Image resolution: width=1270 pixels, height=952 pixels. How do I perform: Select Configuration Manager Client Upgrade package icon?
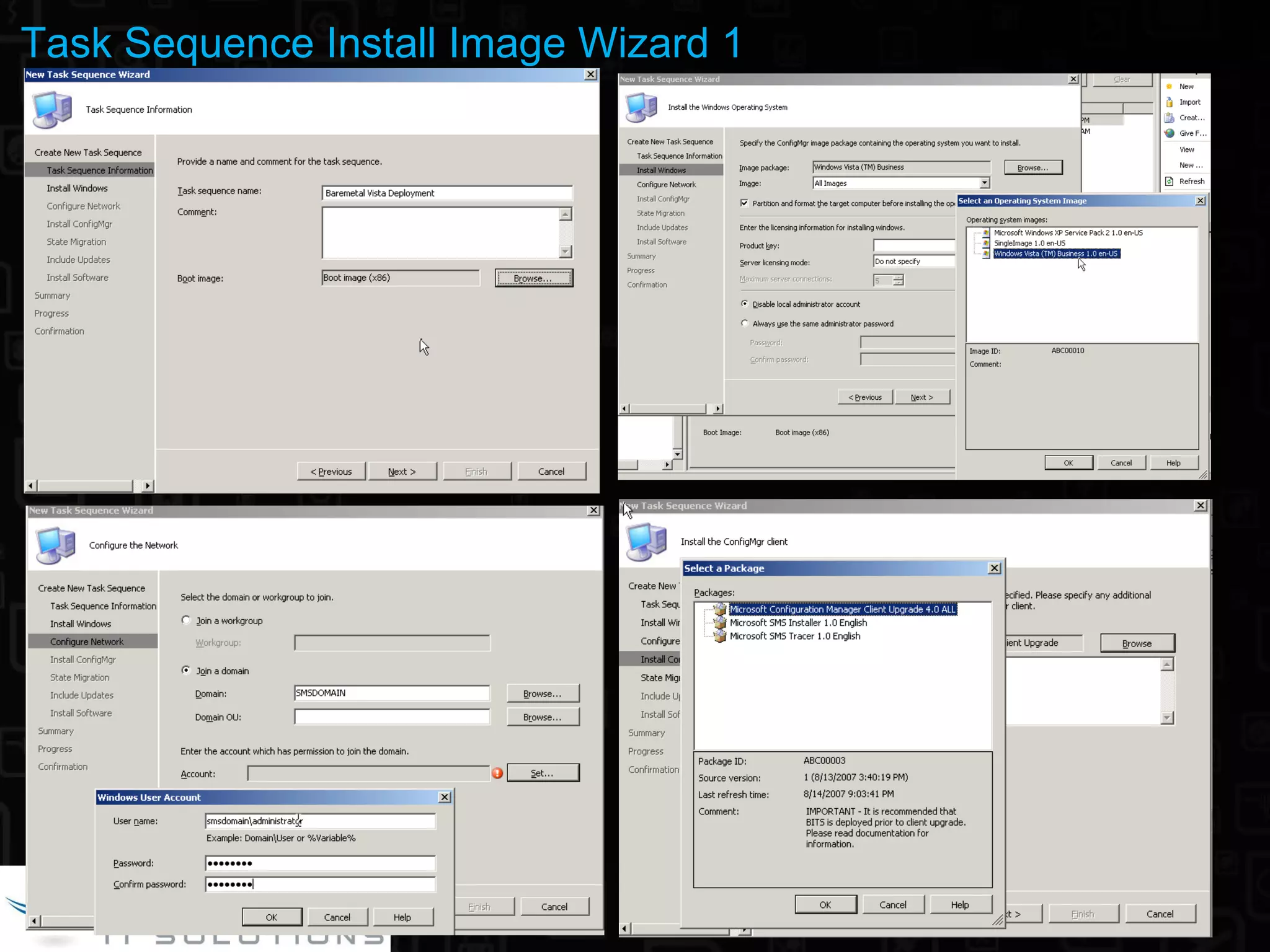click(x=720, y=609)
